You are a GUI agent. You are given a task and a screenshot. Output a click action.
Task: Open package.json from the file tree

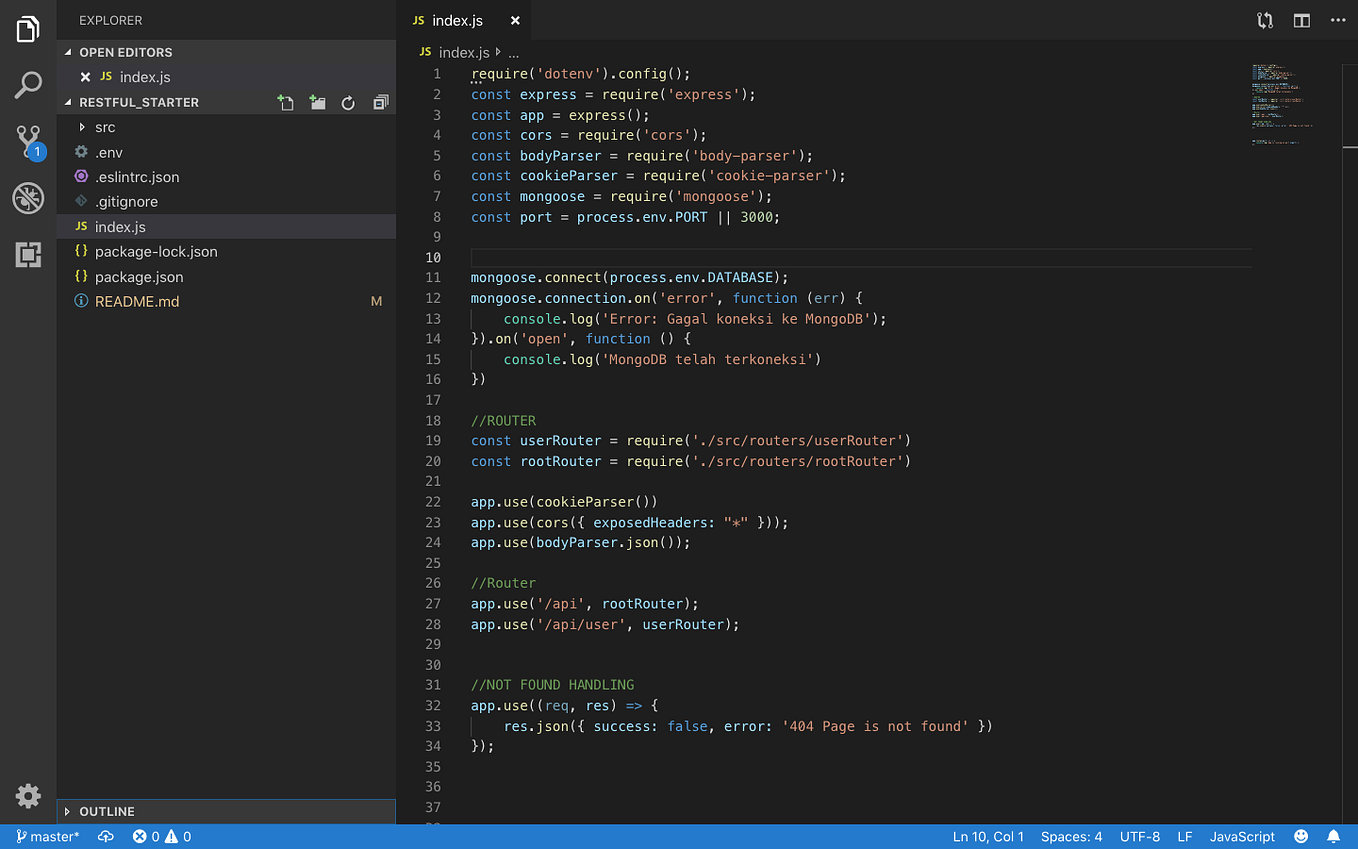139,277
